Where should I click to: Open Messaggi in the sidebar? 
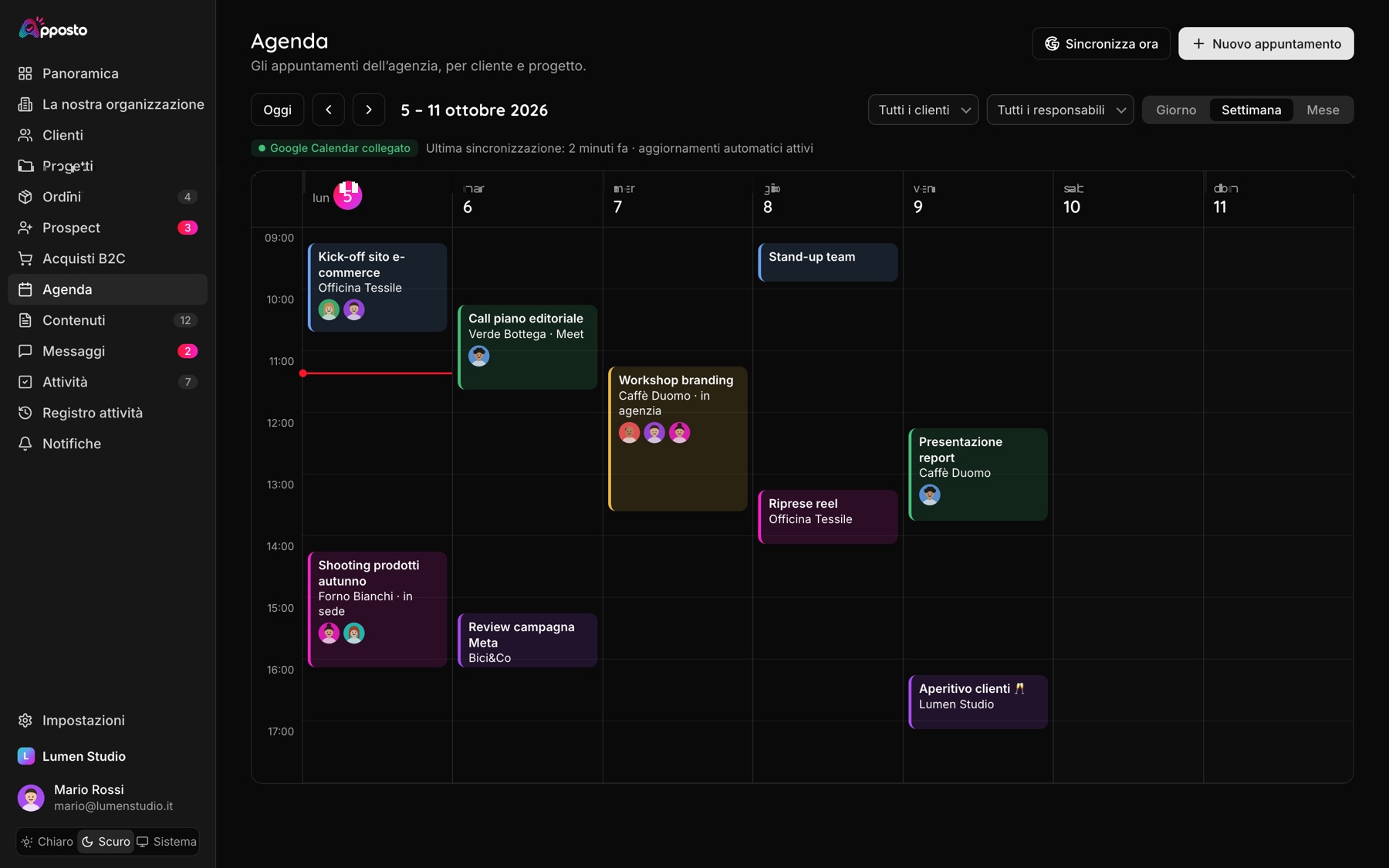click(108, 351)
